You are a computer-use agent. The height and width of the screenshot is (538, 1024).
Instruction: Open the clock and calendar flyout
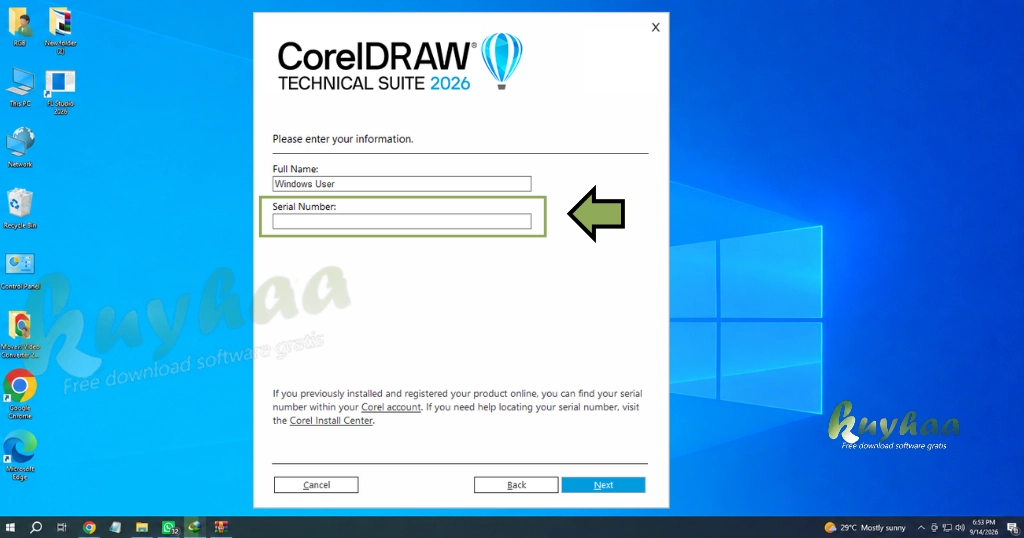pos(984,527)
